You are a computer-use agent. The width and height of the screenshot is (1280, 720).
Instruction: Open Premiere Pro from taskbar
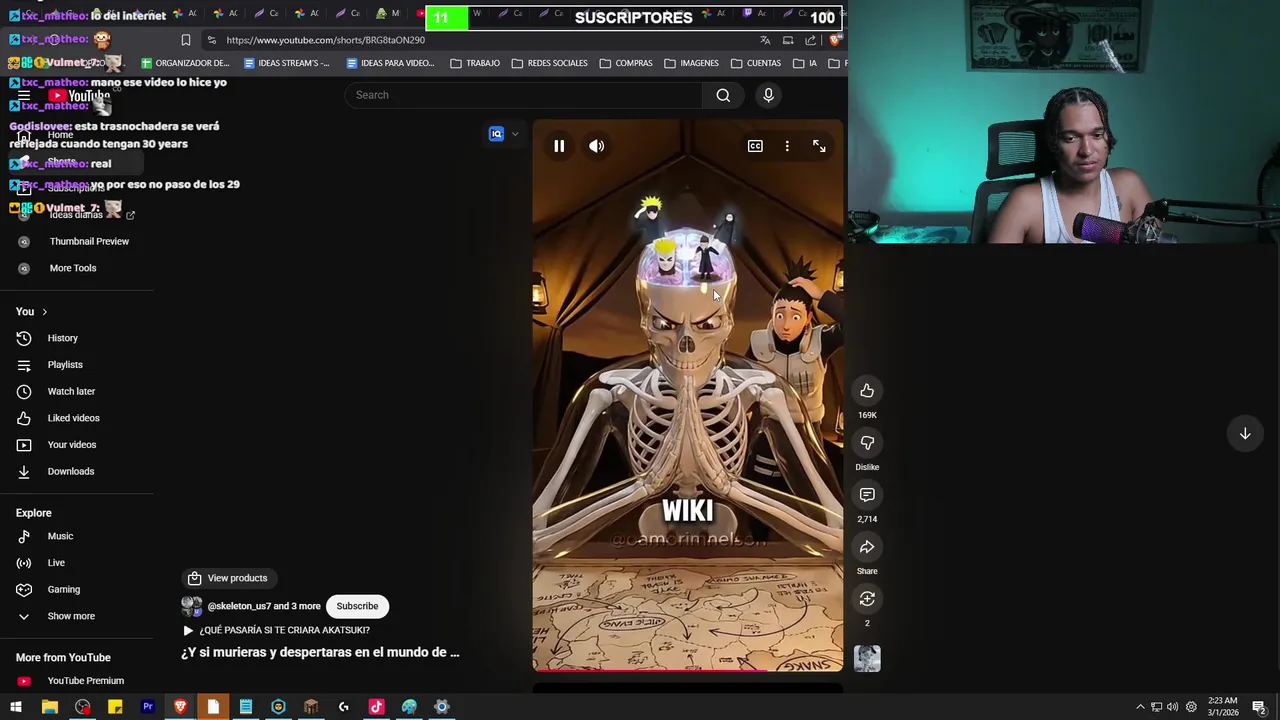click(148, 707)
